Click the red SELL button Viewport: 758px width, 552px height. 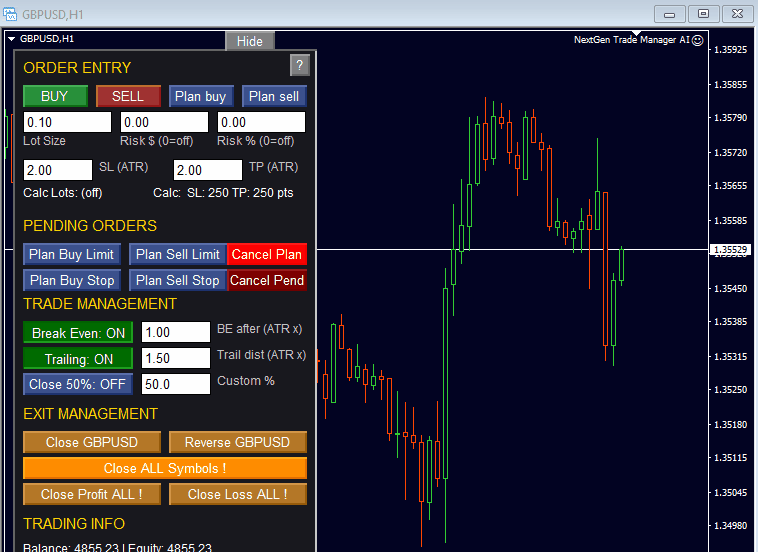coord(128,96)
